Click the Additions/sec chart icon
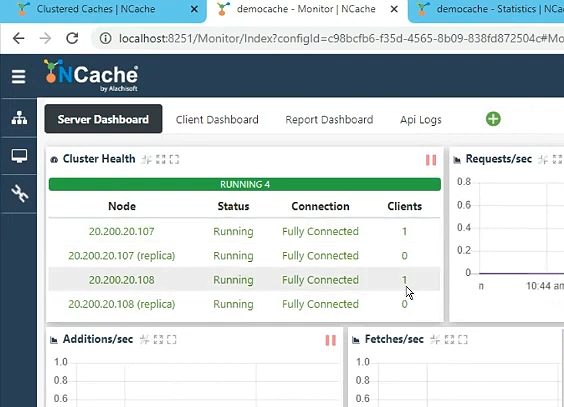This screenshot has height=407, width=564. (x=54, y=340)
